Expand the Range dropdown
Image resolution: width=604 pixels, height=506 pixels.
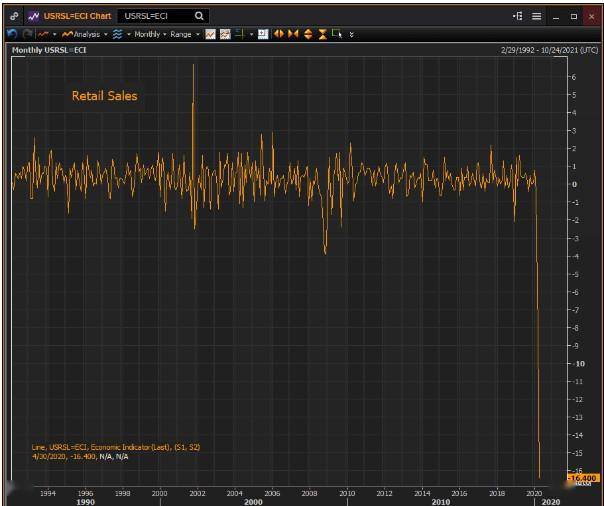coord(184,34)
